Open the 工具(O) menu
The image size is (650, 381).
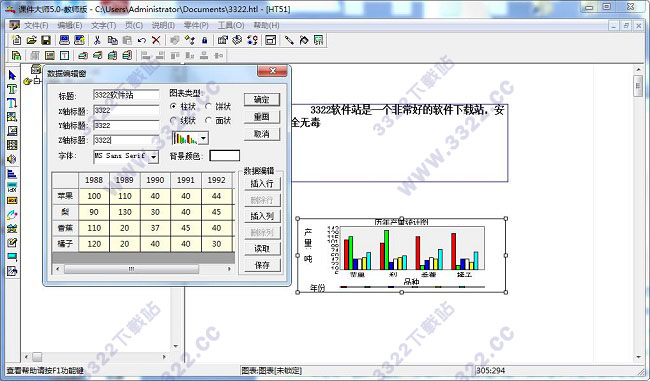(x=231, y=25)
